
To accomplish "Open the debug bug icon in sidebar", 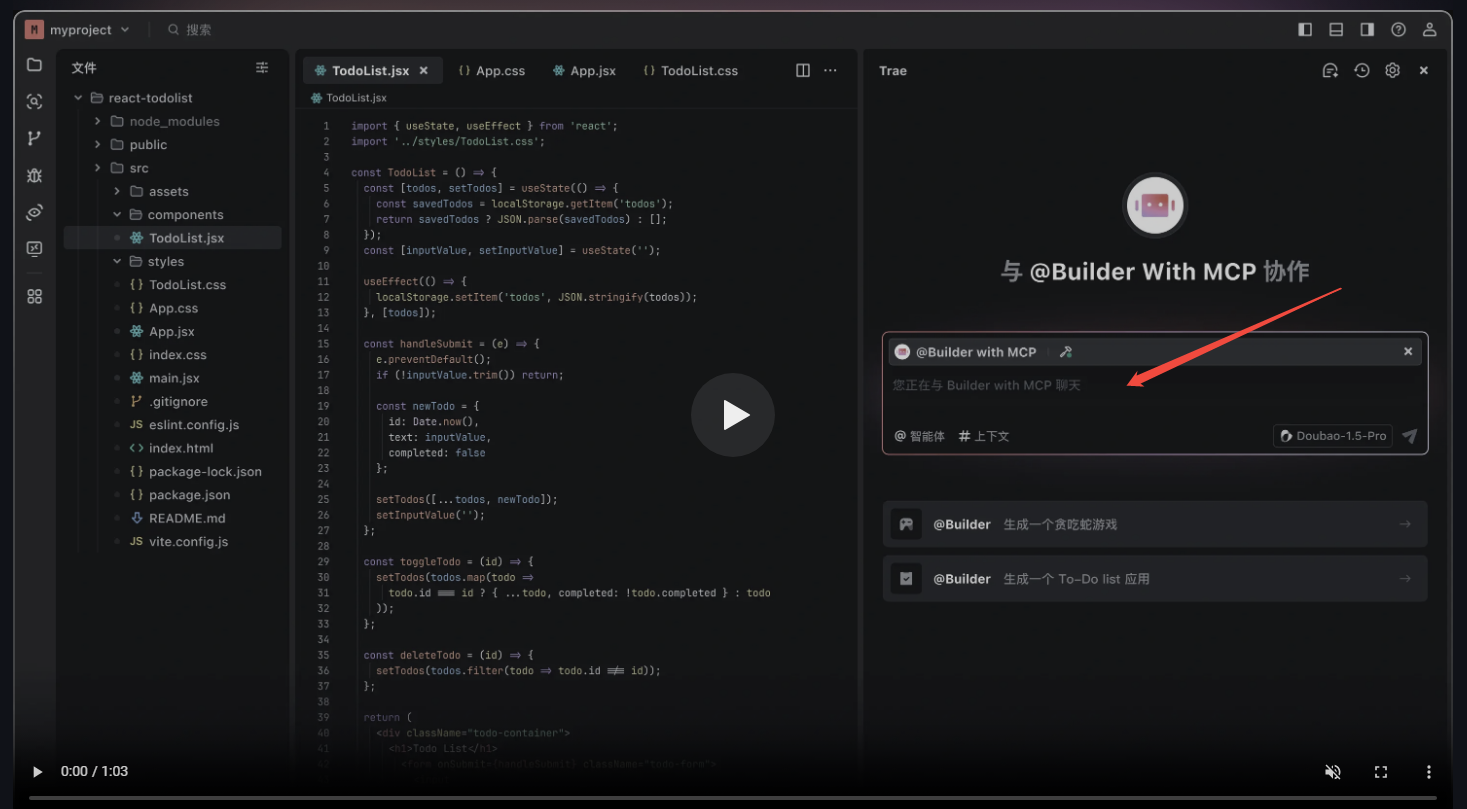I will 34,175.
